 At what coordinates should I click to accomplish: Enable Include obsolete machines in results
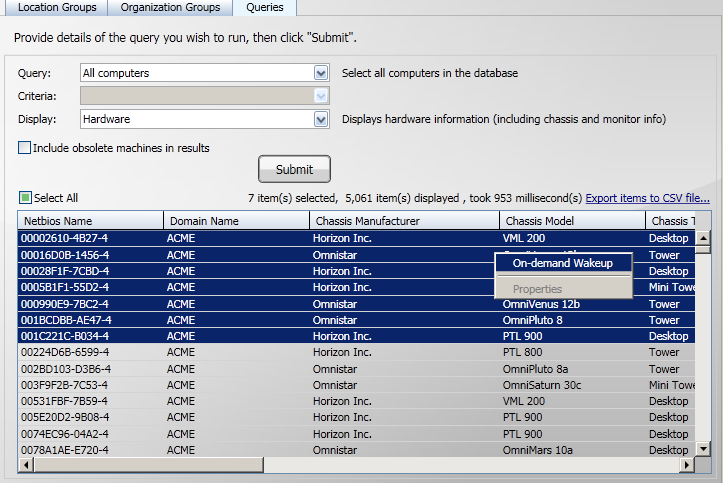(x=25, y=148)
